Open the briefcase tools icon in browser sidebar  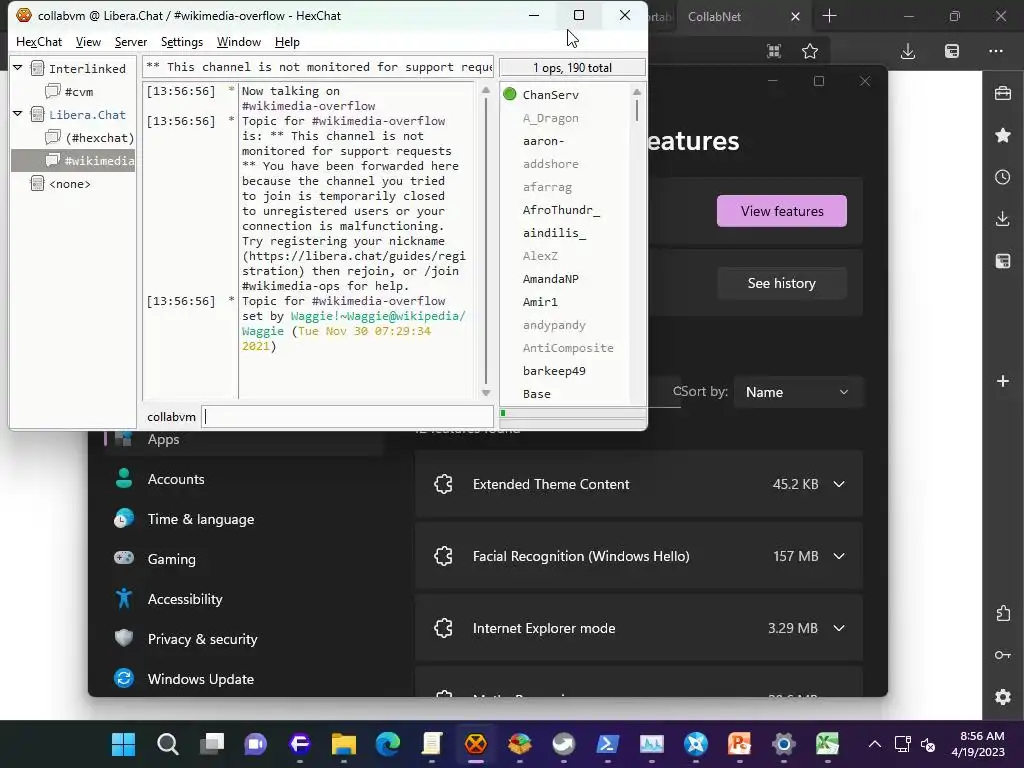click(1003, 93)
